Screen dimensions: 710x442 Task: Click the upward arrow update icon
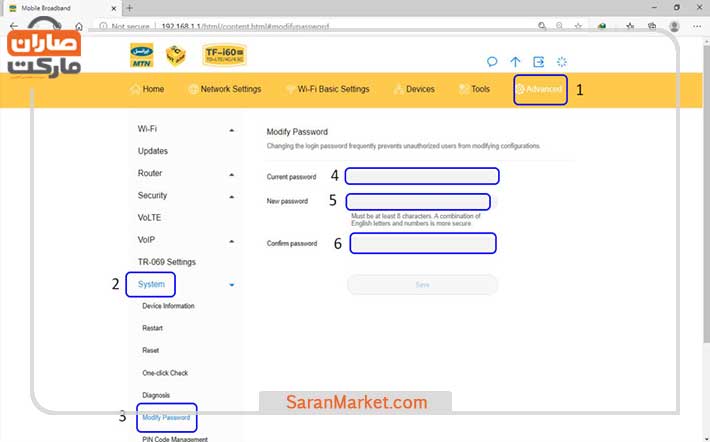516,61
